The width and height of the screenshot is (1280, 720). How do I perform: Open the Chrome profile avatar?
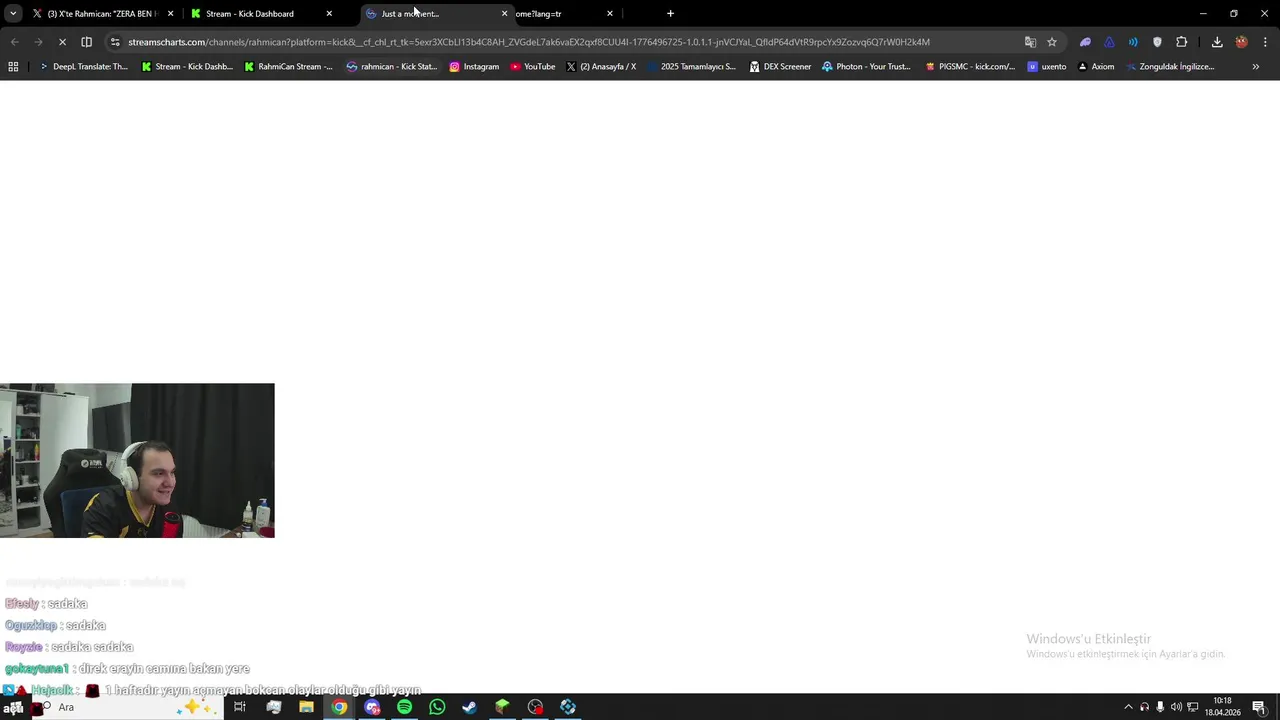pos(1241,42)
